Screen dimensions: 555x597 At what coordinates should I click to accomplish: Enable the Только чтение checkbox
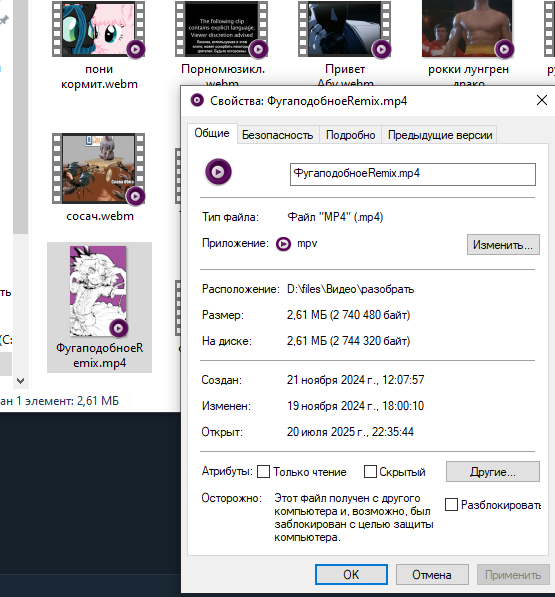tap(263, 471)
